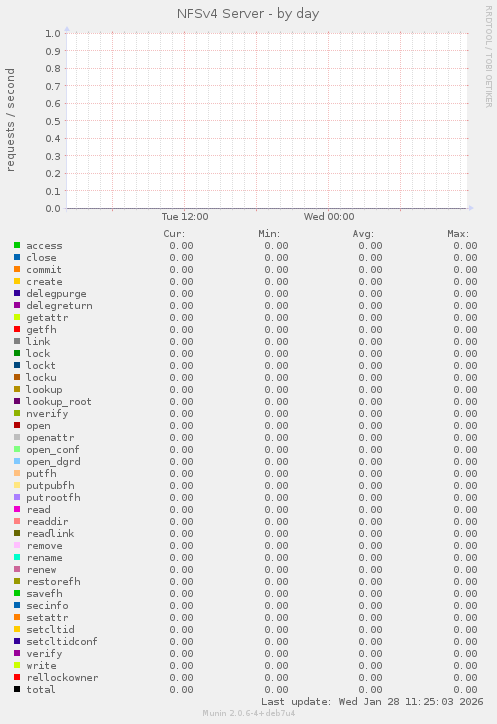Click the Max value in the access row
The height and width of the screenshot is (724, 497).
click(465, 246)
